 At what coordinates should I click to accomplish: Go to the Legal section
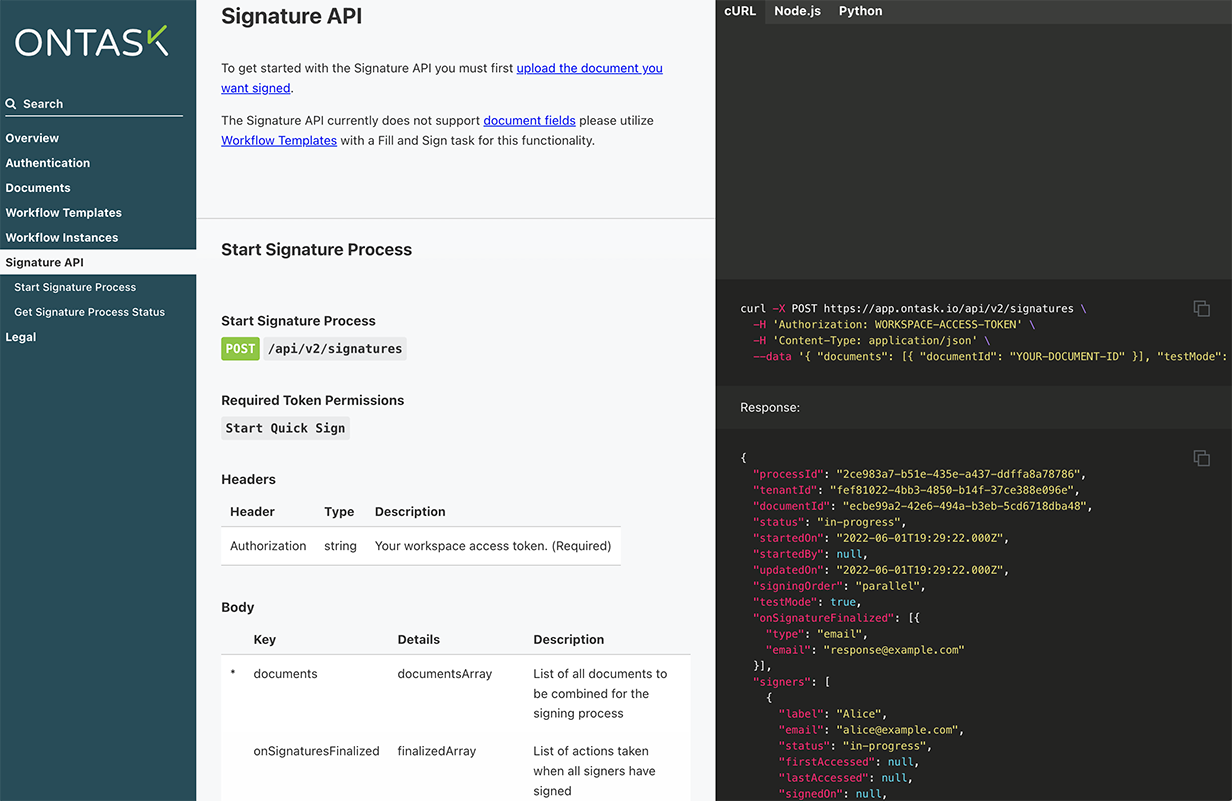(21, 336)
